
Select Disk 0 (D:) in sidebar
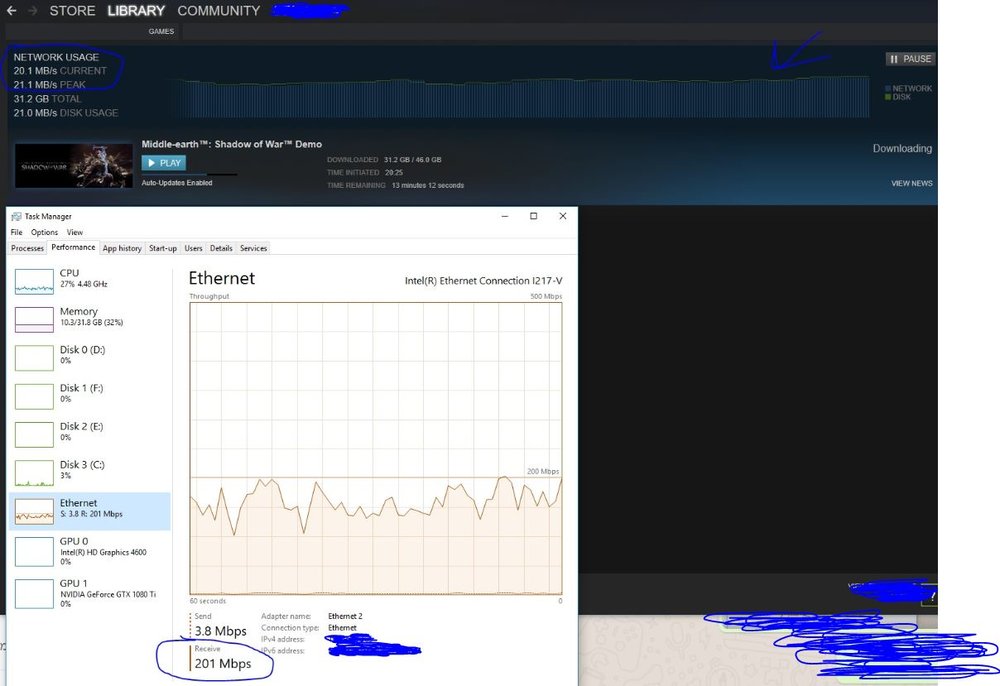(x=90, y=358)
